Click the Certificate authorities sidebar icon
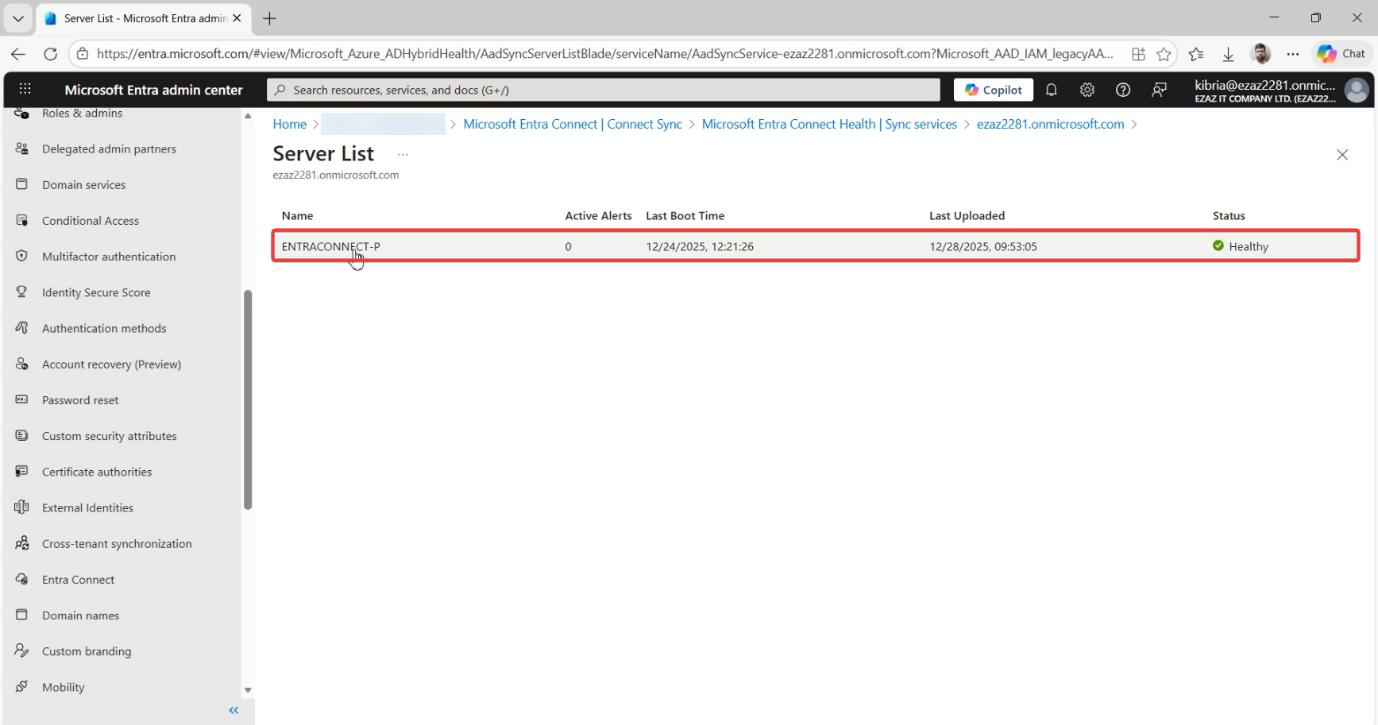The image size is (1378, 725). point(21,472)
